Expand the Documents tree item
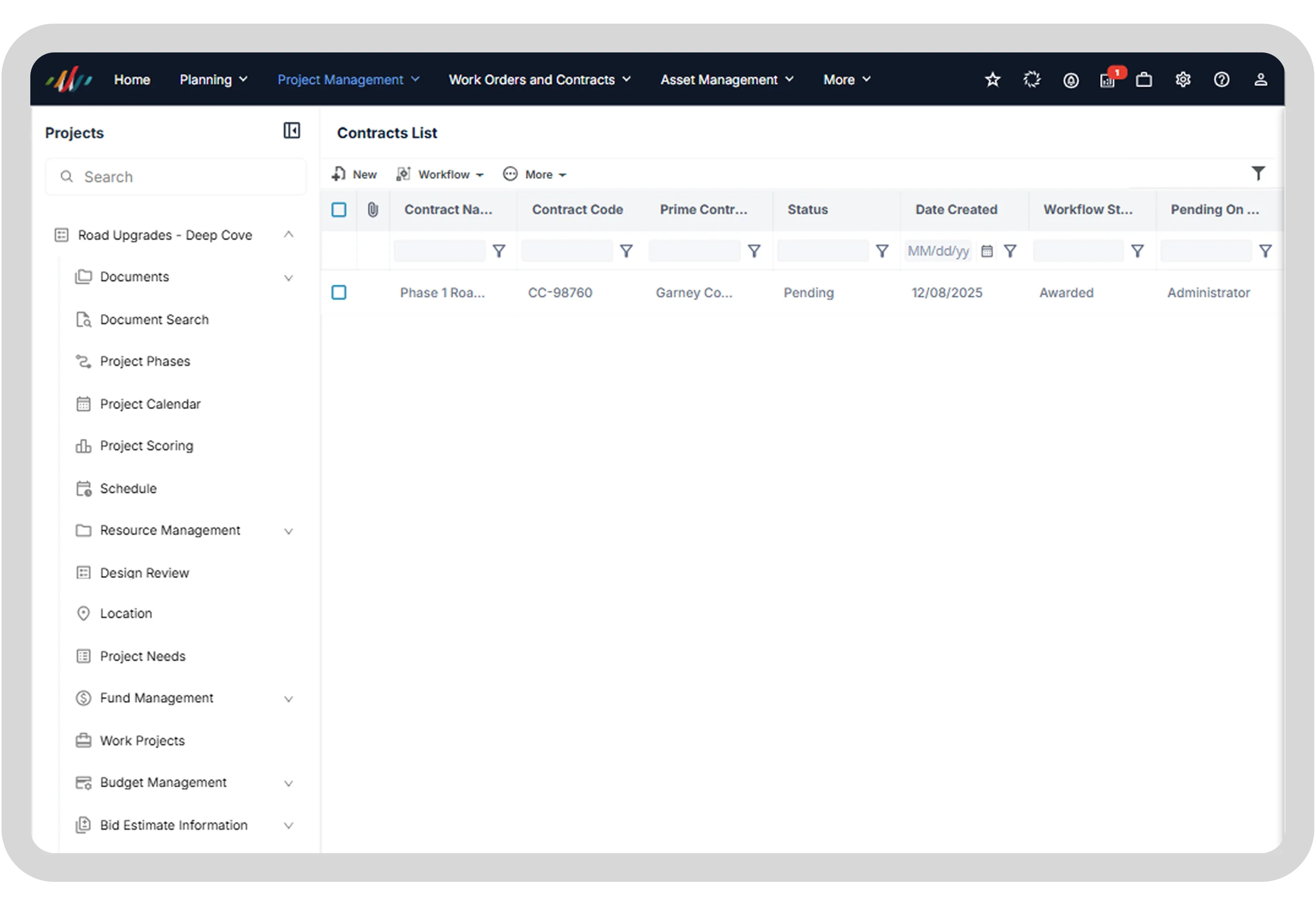 288,278
